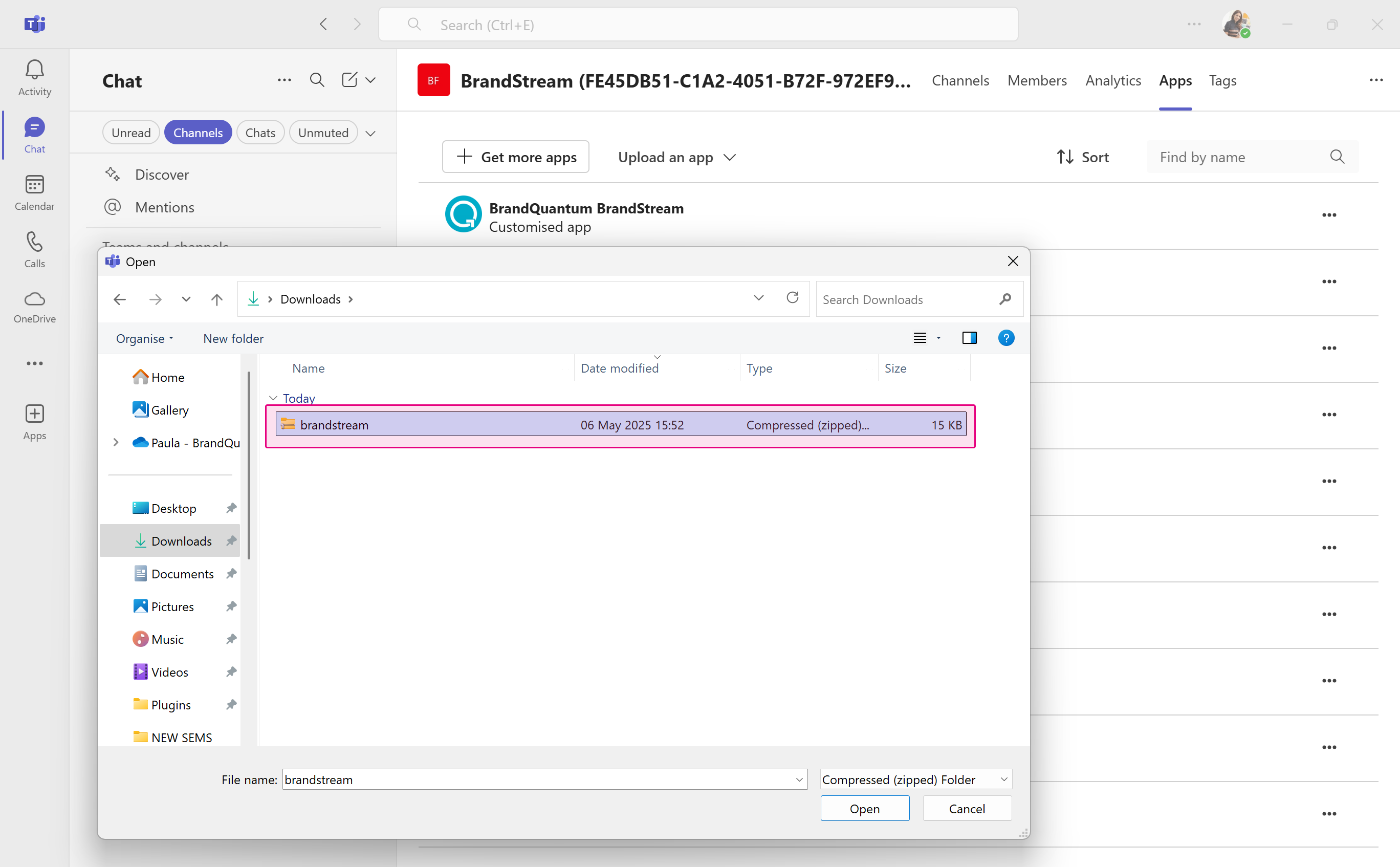
Task: Open help in the Open dialog
Action: [x=1005, y=338]
